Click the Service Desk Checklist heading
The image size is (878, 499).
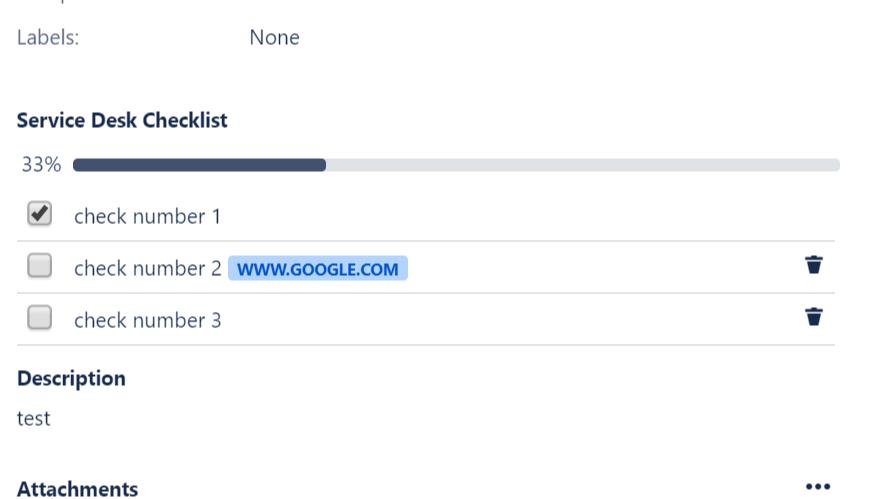(x=122, y=120)
